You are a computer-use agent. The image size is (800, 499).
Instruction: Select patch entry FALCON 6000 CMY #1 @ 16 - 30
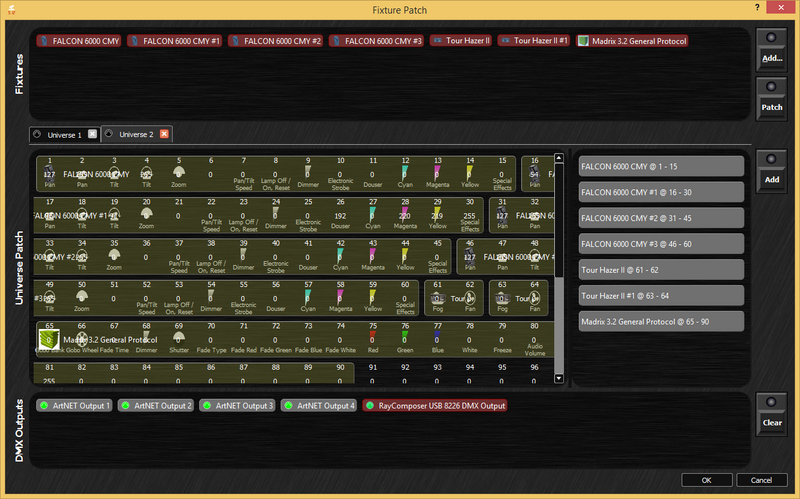[661, 192]
